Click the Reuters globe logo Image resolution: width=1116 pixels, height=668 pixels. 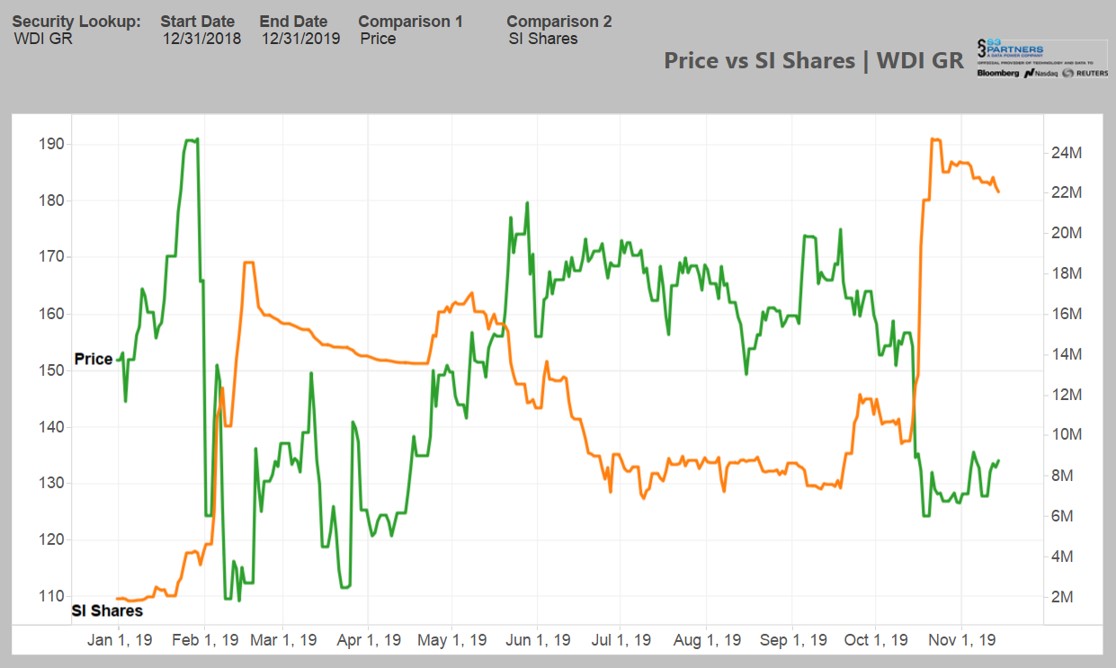pos(1066,73)
